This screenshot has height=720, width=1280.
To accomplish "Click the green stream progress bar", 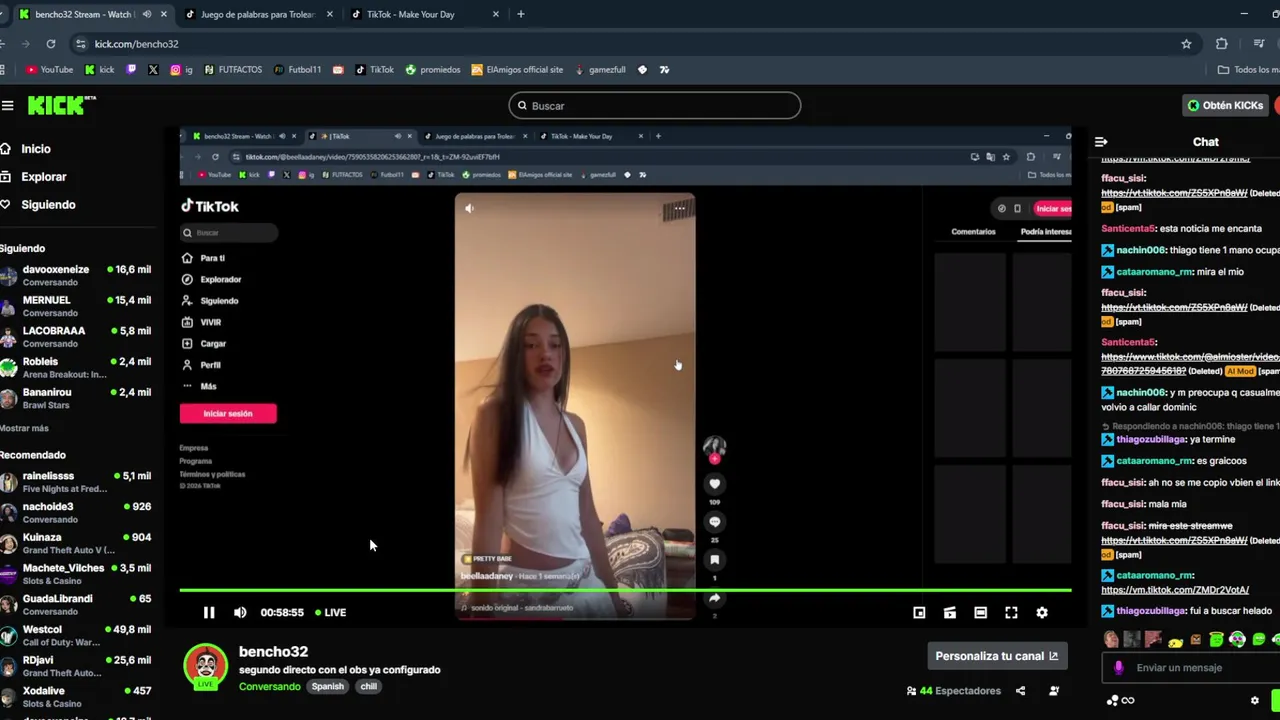I will click(625, 590).
